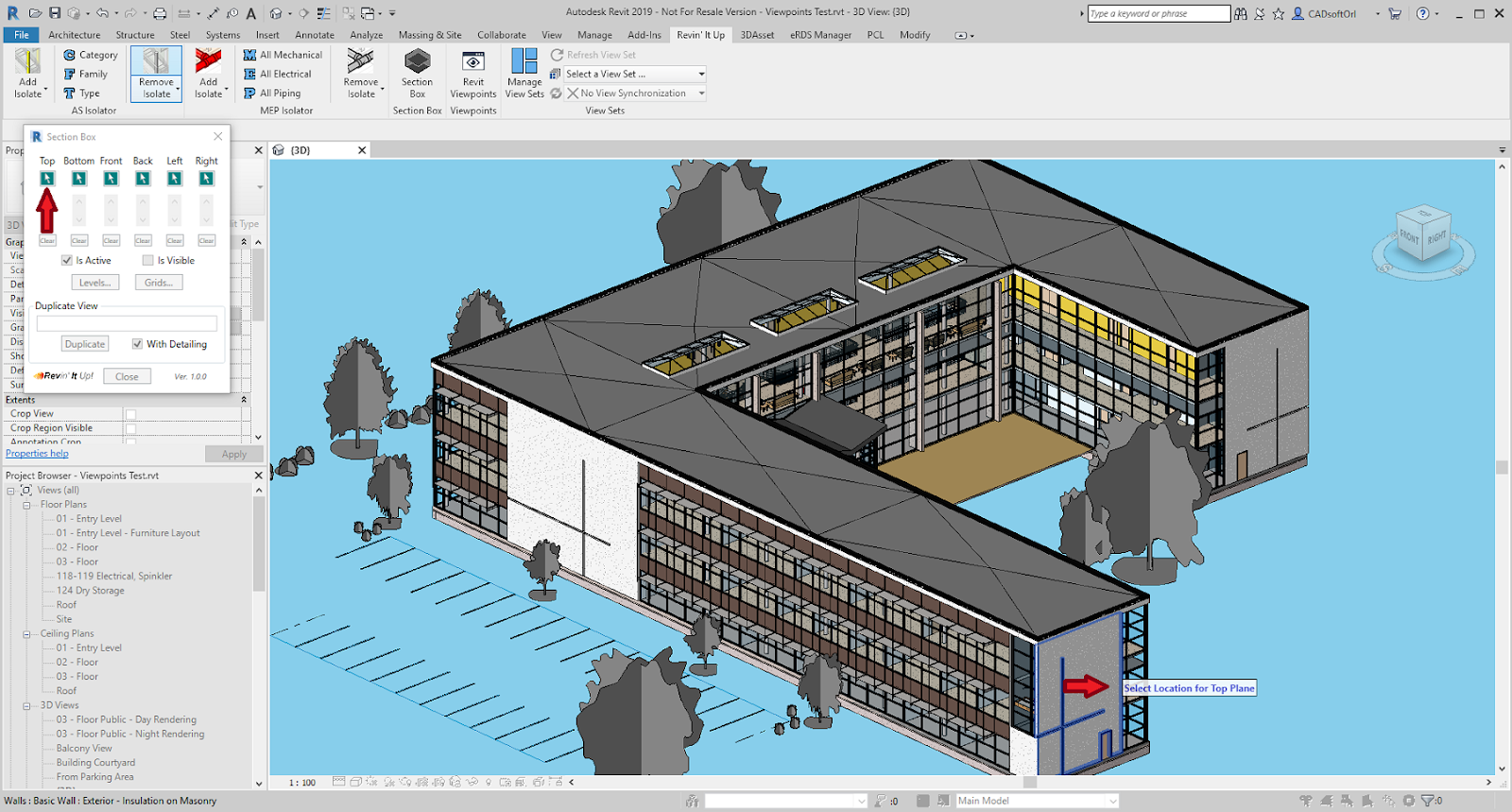Open the No View Synchronization dropdown

point(635,94)
